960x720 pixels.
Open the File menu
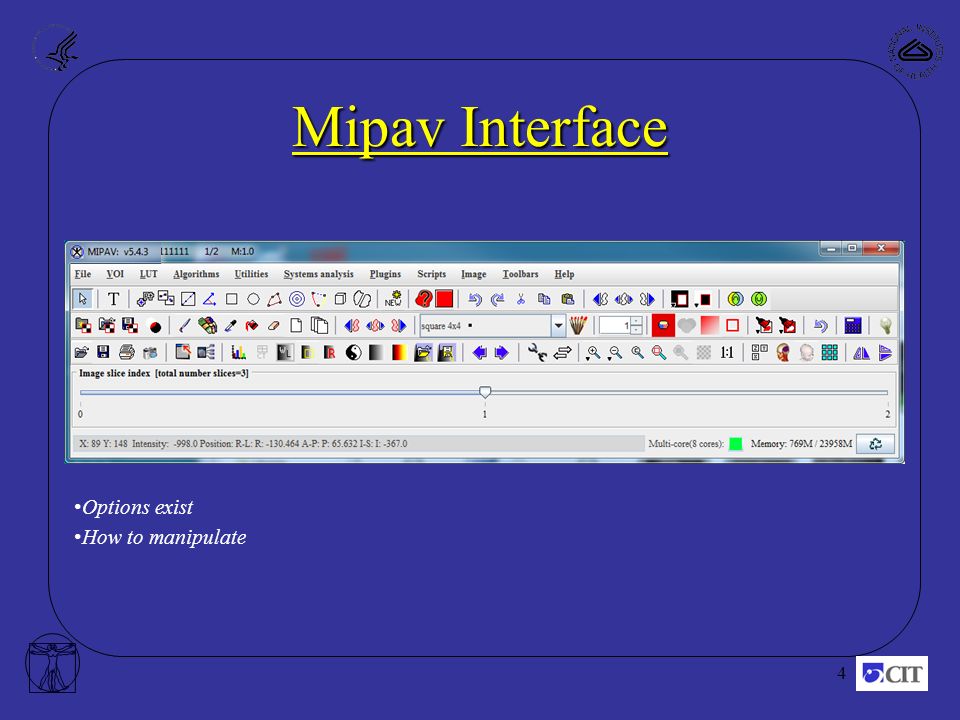click(x=83, y=274)
